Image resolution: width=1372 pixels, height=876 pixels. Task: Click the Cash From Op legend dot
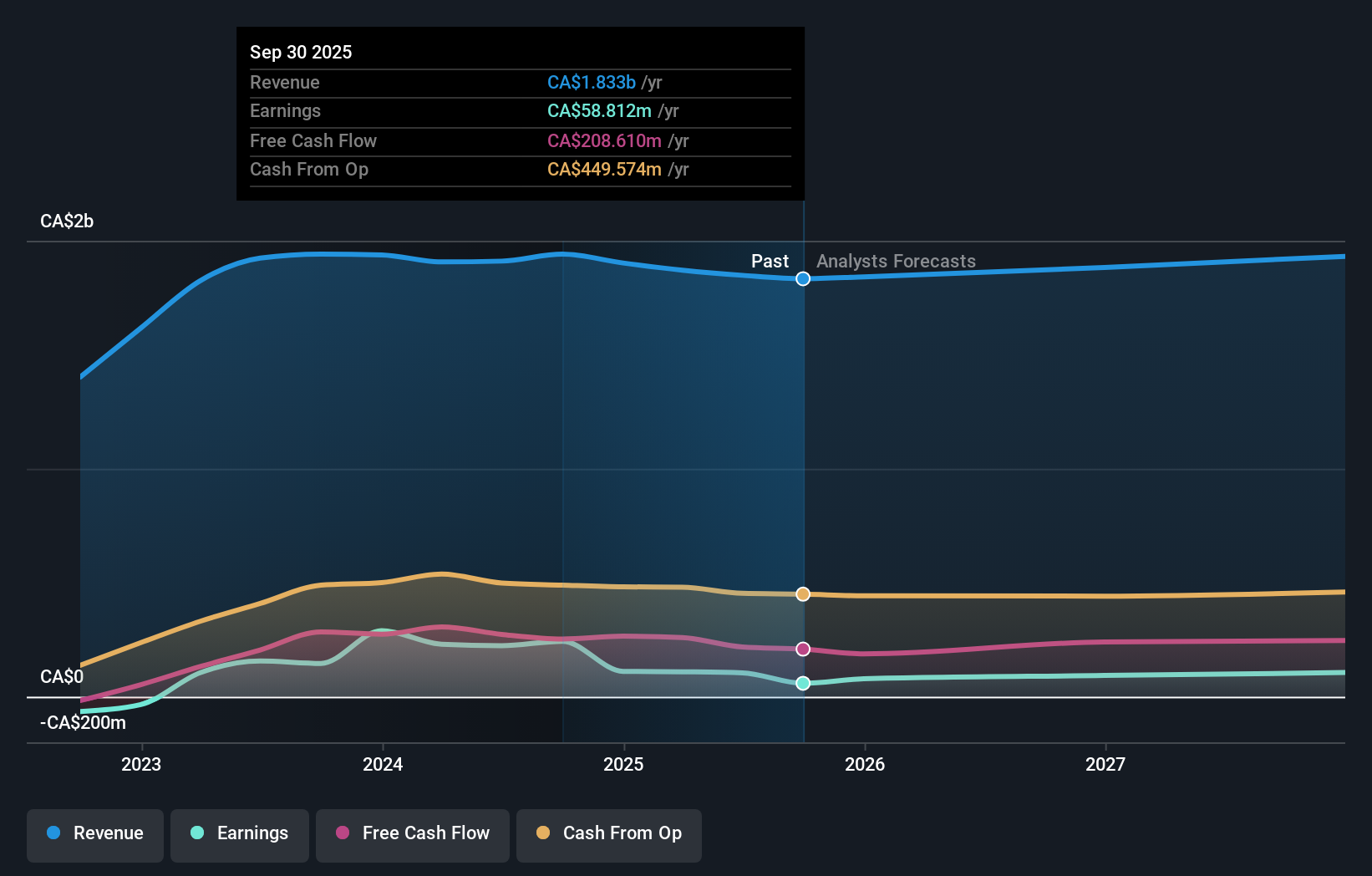542,833
